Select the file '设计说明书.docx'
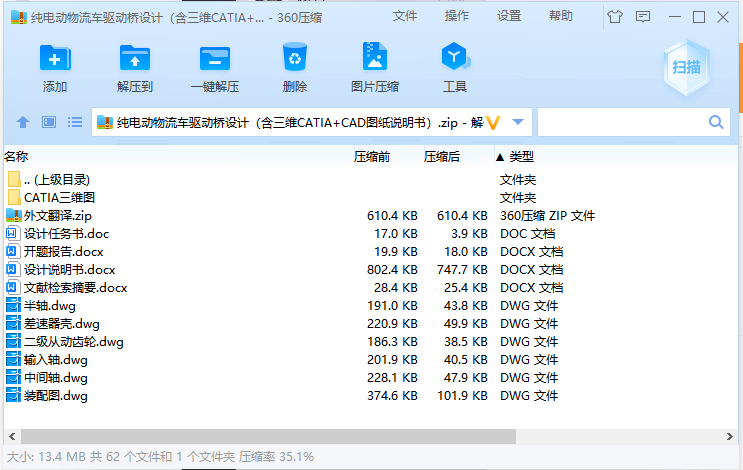Viewport: 743px width, 470px height. tap(70, 270)
